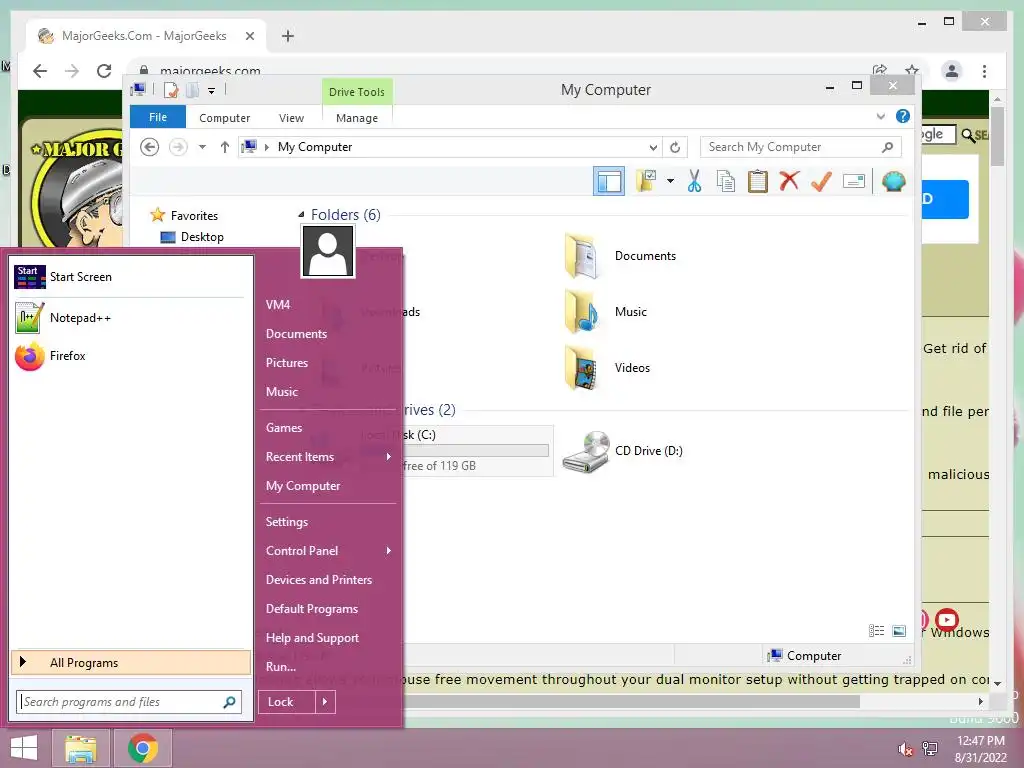Click Explorer's Back arrow button
Screen dimensions: 1024x768
coord(150,147)
